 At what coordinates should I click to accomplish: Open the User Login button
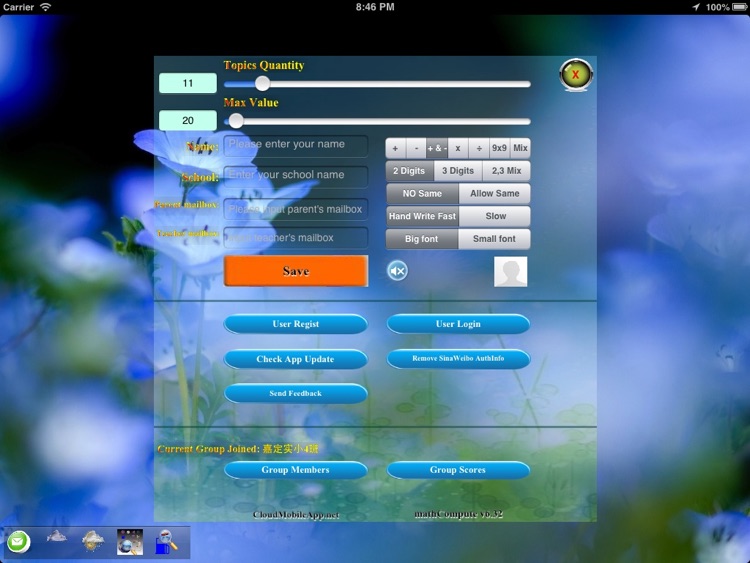click(458, 324)
